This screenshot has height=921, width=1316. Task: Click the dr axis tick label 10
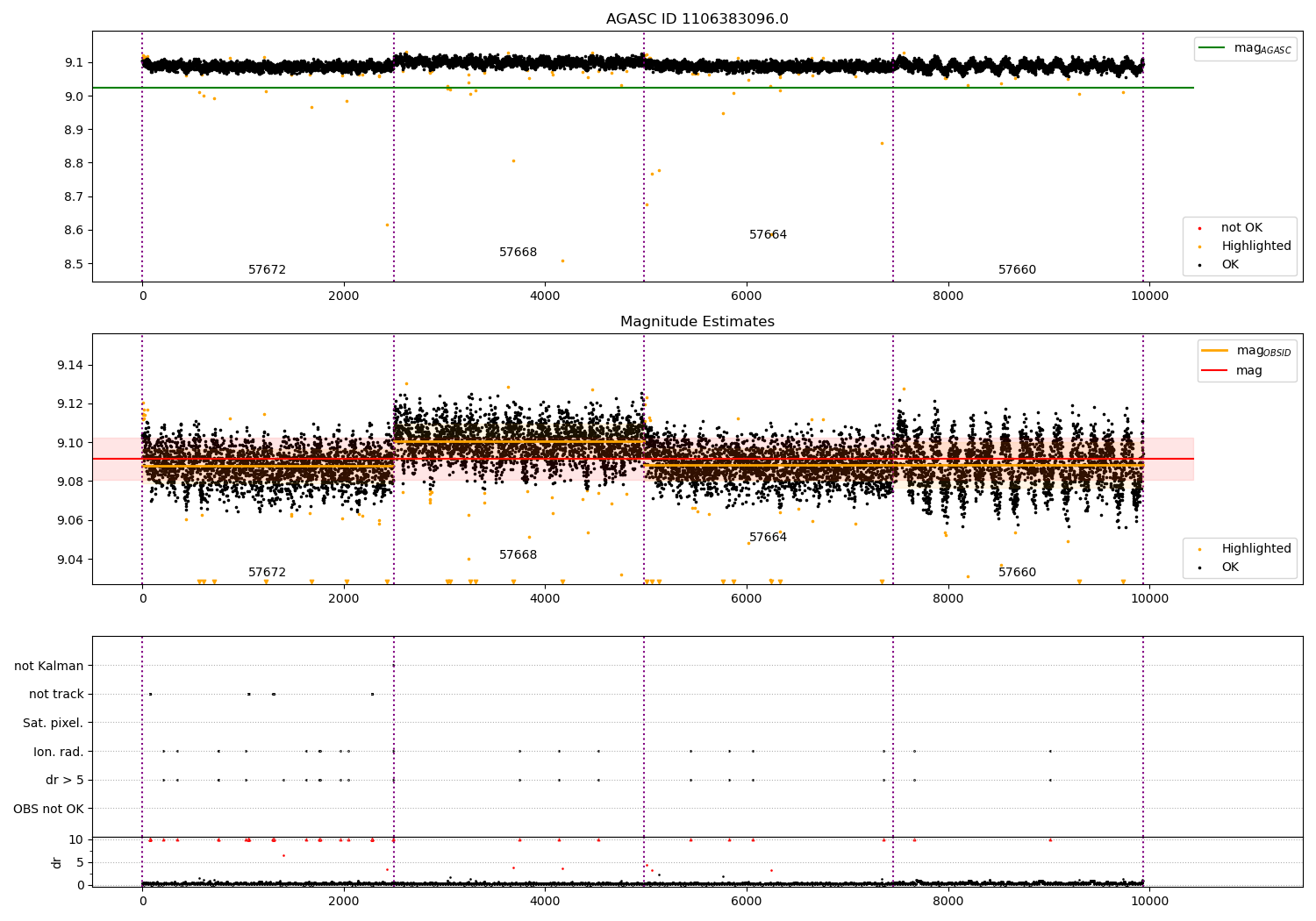(76, 840)
